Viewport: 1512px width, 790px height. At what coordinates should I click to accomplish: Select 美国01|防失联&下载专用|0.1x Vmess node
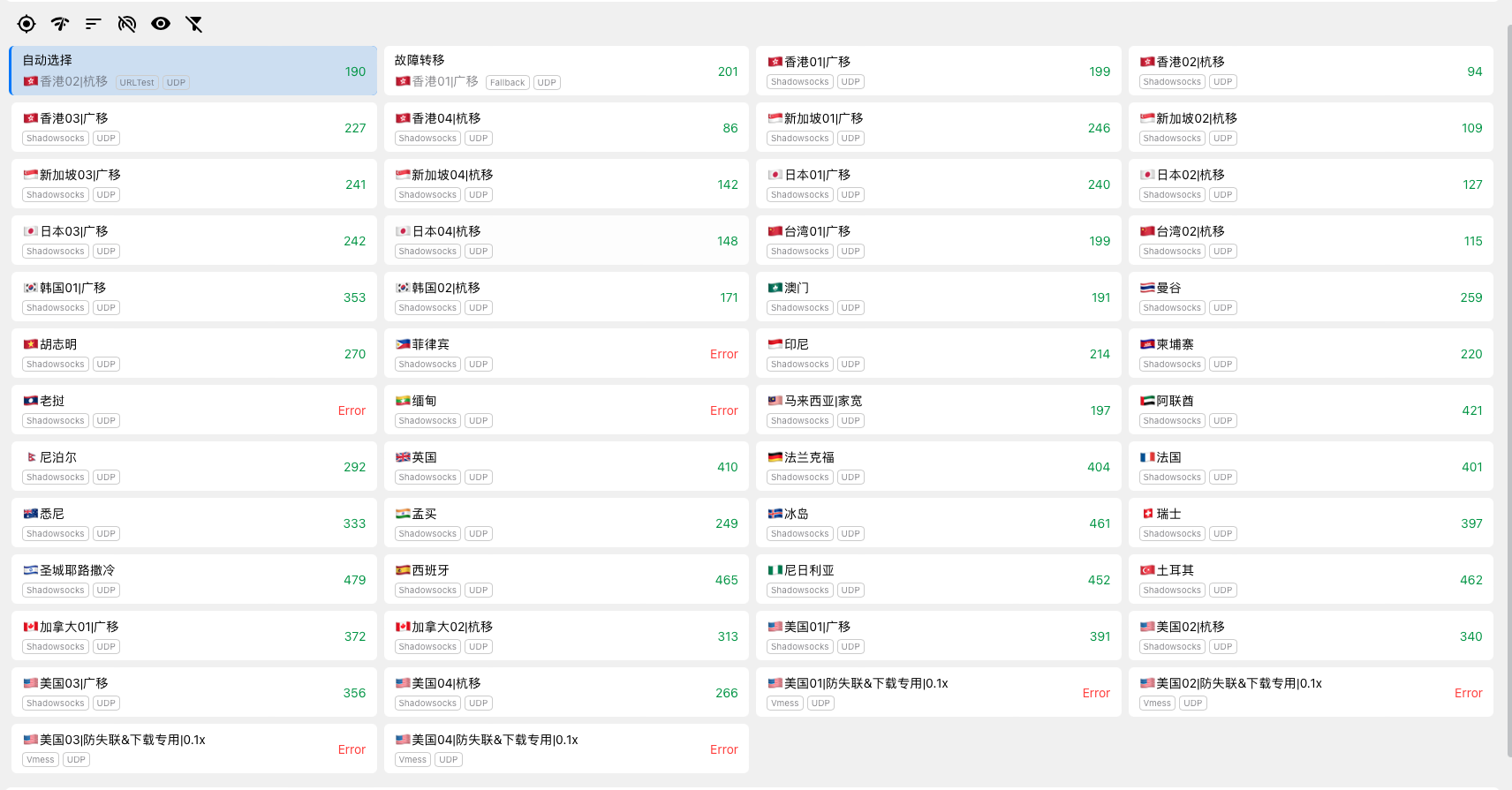click(938, 692)
